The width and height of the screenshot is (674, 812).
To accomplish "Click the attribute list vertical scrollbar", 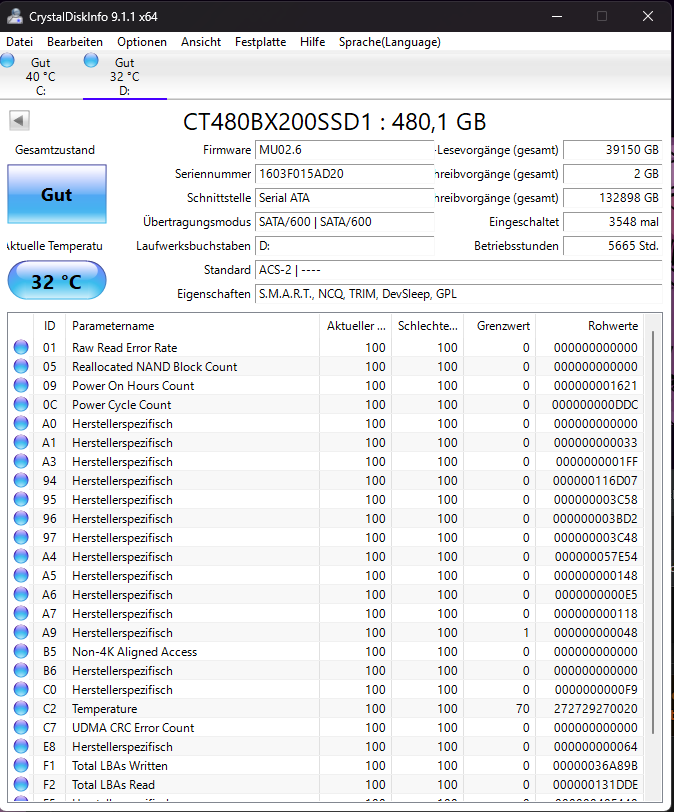I will (x=653, y=532).
